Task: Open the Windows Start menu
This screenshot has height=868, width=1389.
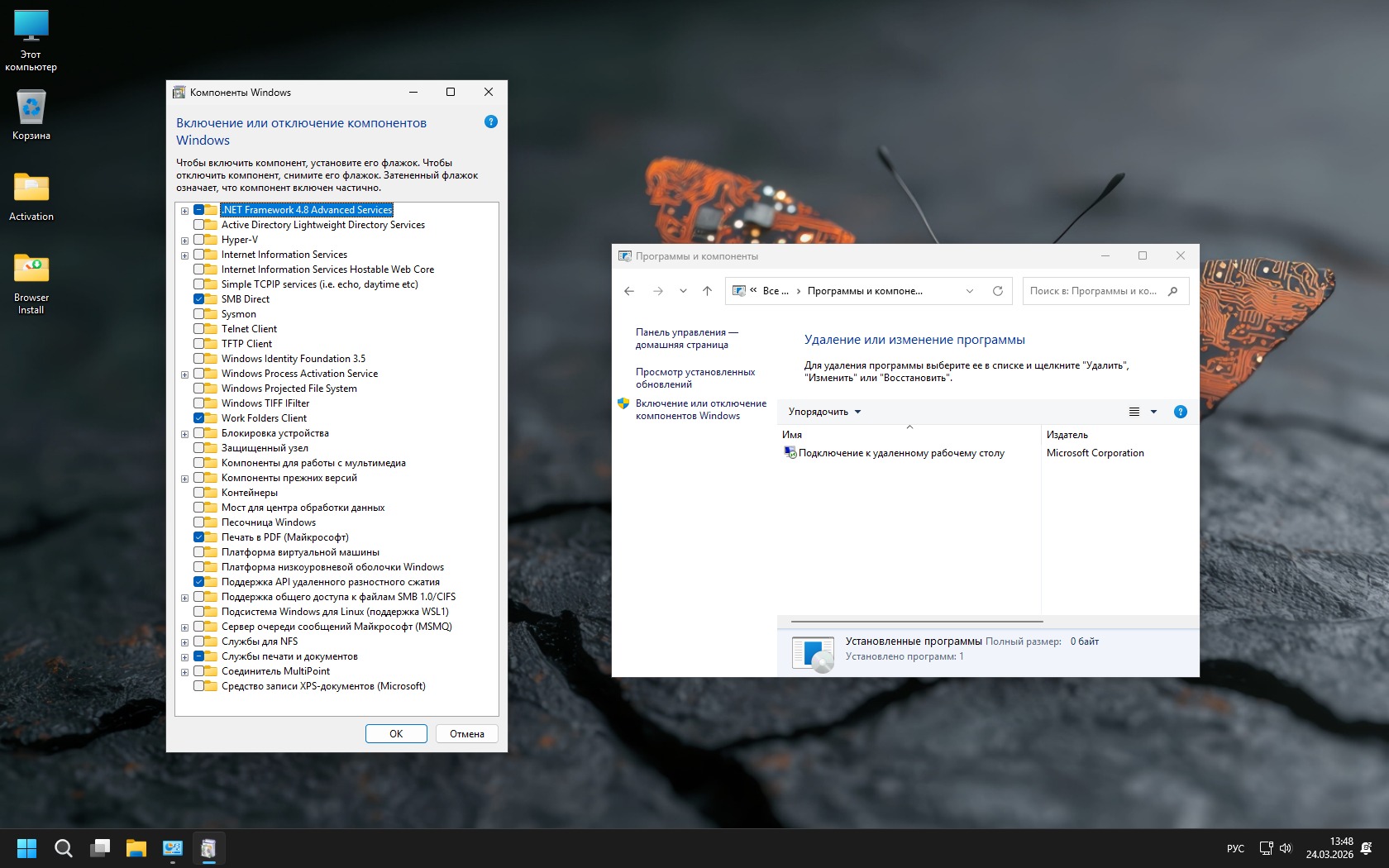Action: tap(26, 848)
